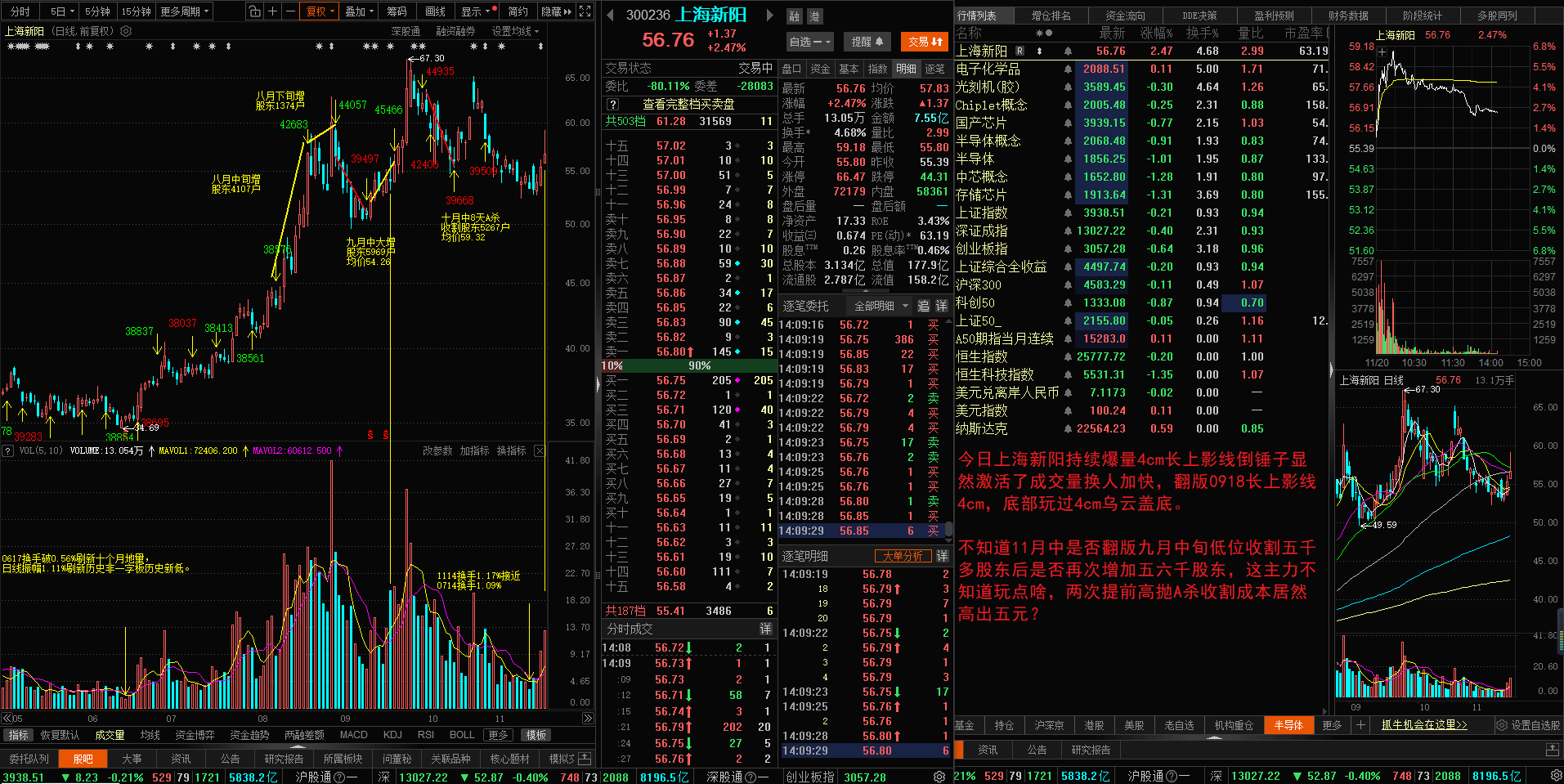Toggle 画线 drawing mode
The height and width of the screenshot is (784, 1564).
point(435,11)
